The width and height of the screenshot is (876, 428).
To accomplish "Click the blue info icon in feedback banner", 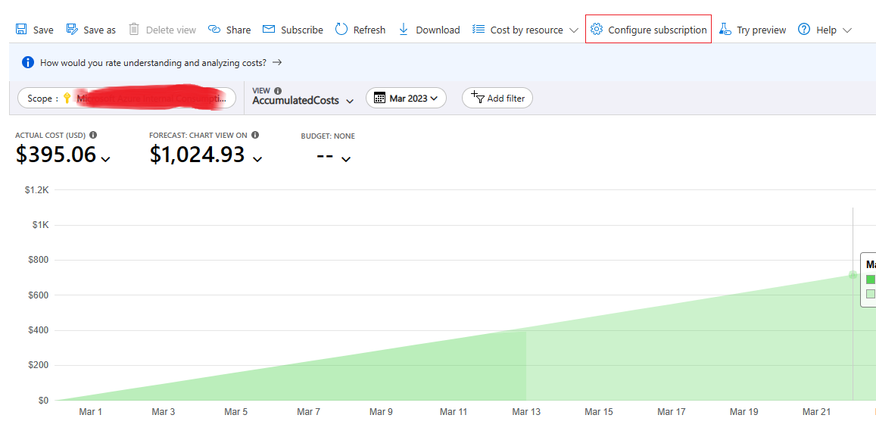I will 28,63.
